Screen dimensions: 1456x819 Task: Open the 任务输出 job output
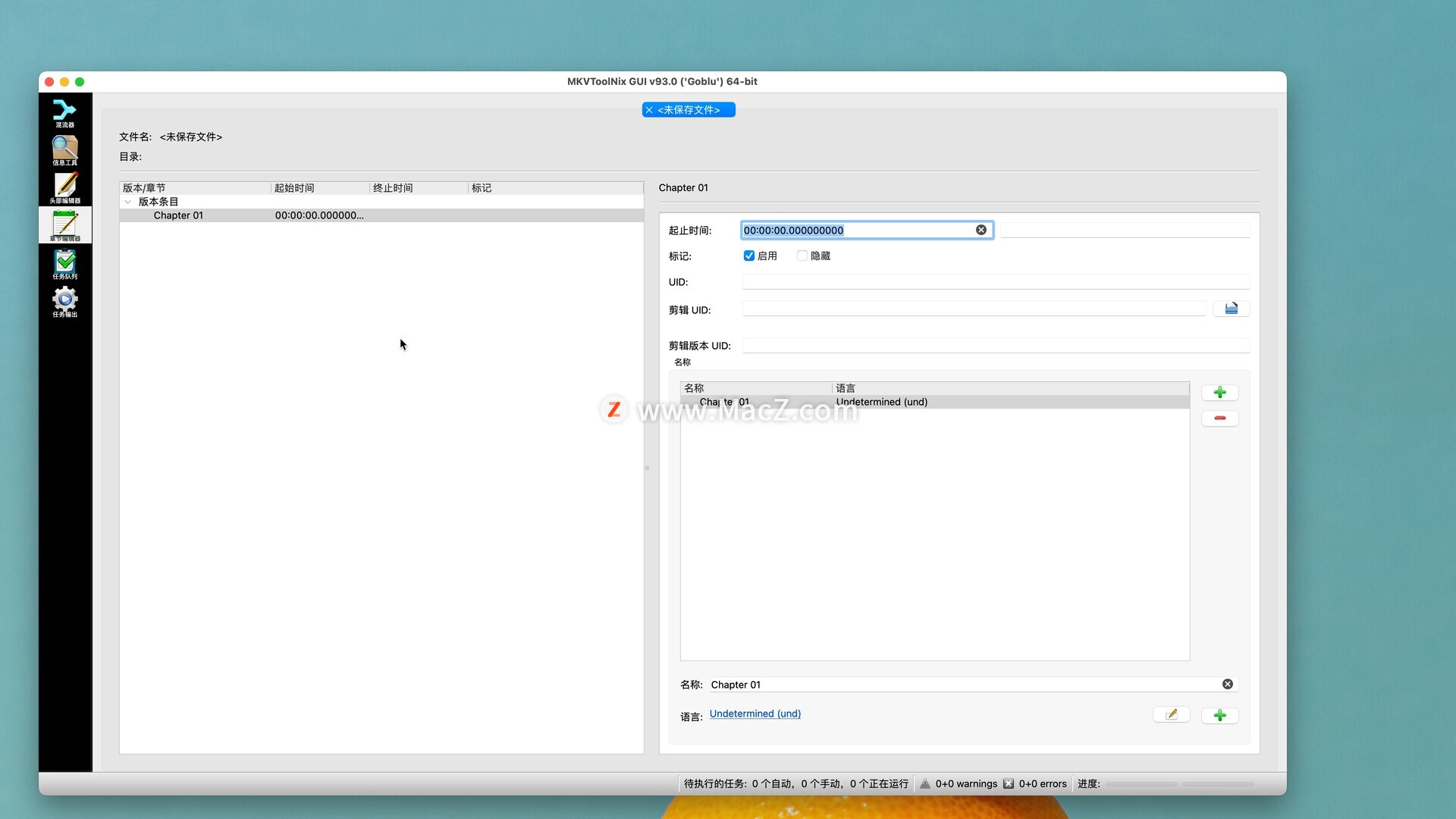point(64,302)
